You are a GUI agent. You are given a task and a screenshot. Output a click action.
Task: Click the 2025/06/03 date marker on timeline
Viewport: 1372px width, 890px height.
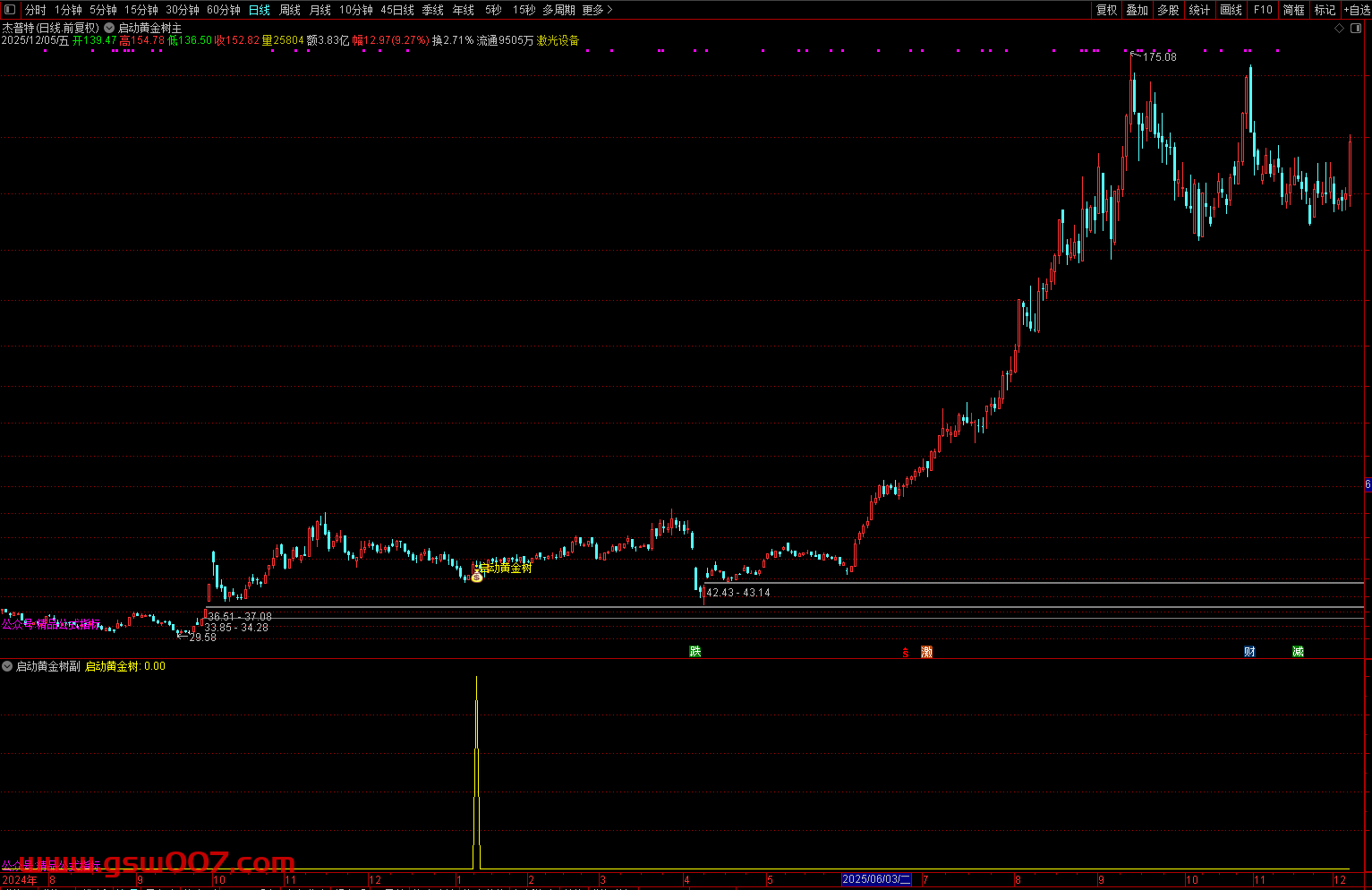click(x=876, y=880)
